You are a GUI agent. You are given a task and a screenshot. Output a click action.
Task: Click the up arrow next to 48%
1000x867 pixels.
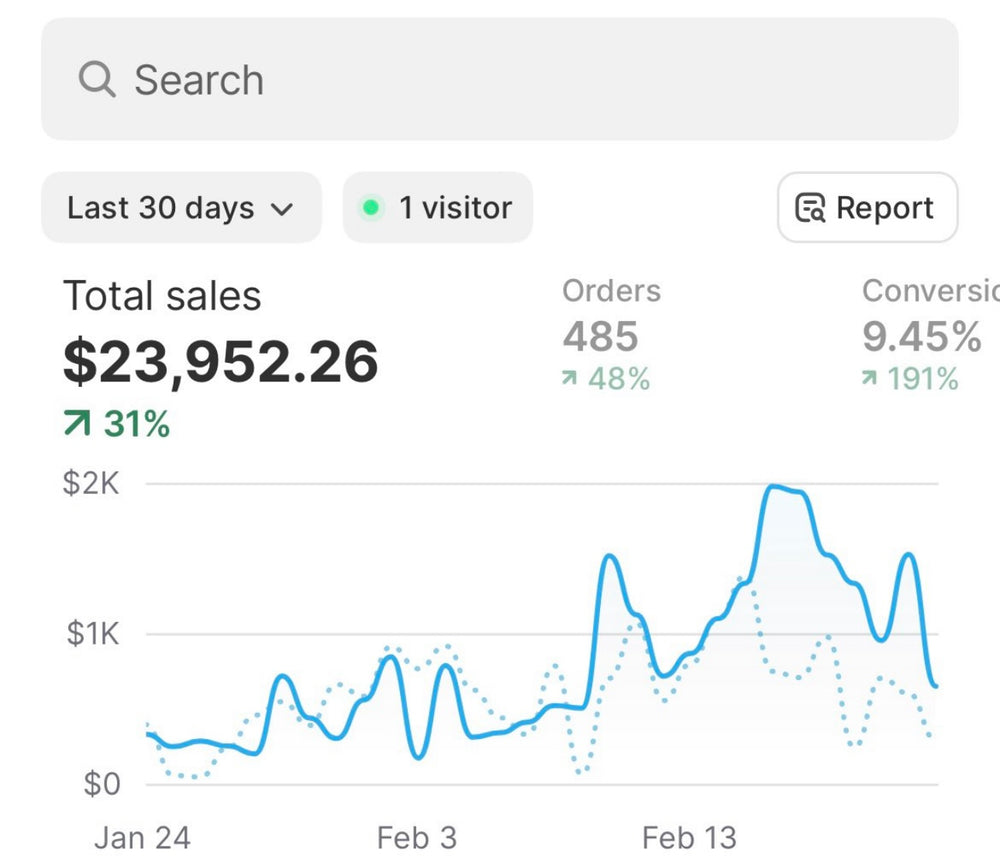tap(569, 379)
